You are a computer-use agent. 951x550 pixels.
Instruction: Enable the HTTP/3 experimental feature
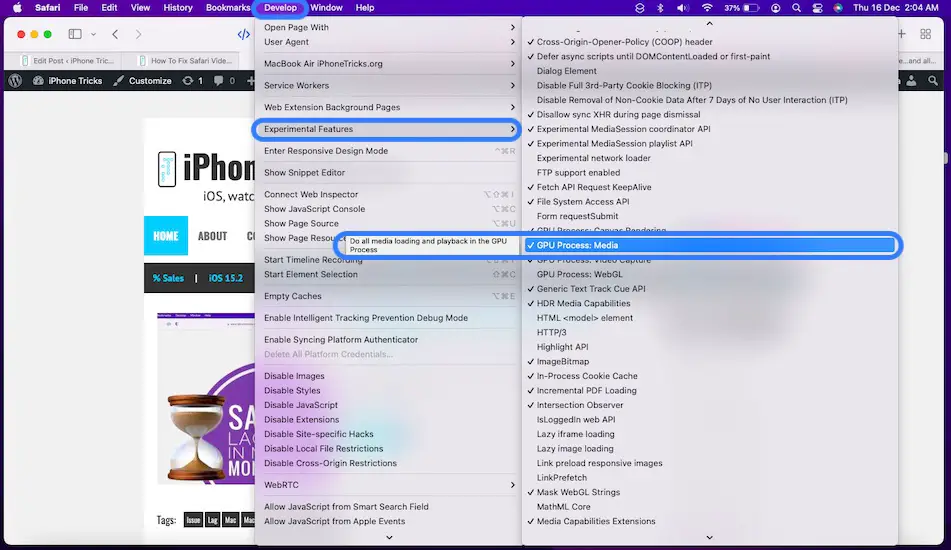point(552,333)
